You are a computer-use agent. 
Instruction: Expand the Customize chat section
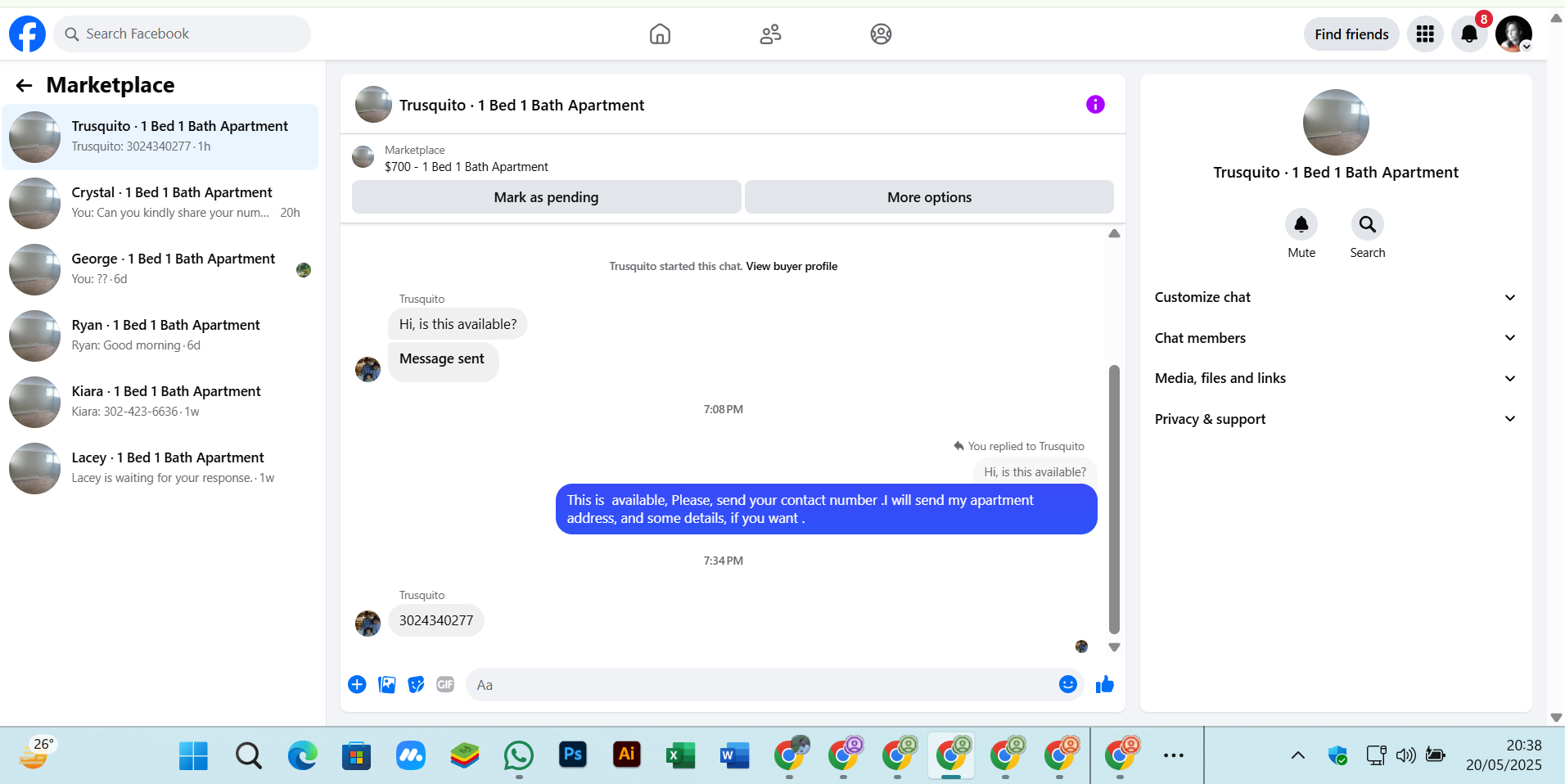coord(1336,297)
